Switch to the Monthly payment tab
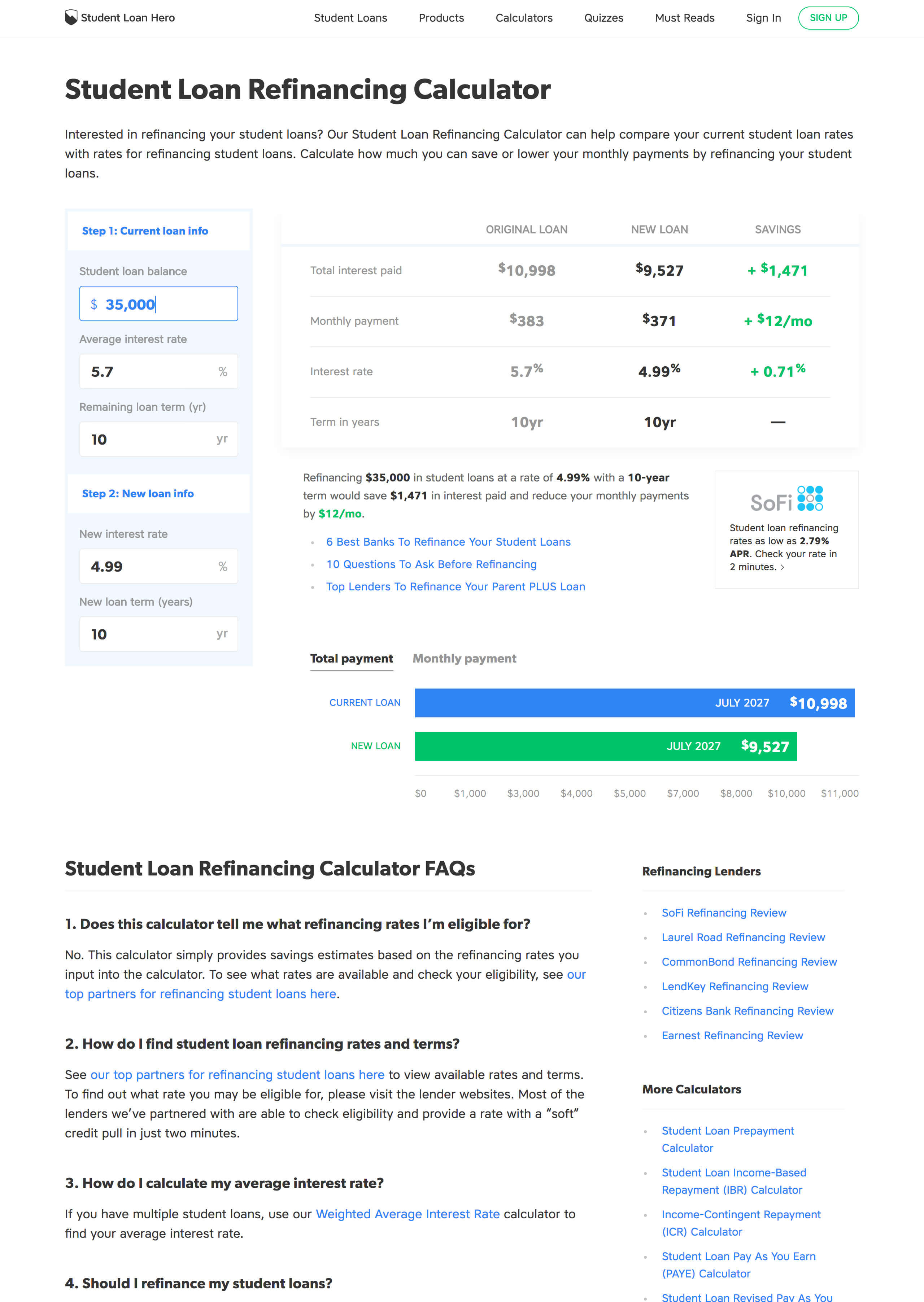The height and width of the screenshot is (1302, 924). [464, 658]
